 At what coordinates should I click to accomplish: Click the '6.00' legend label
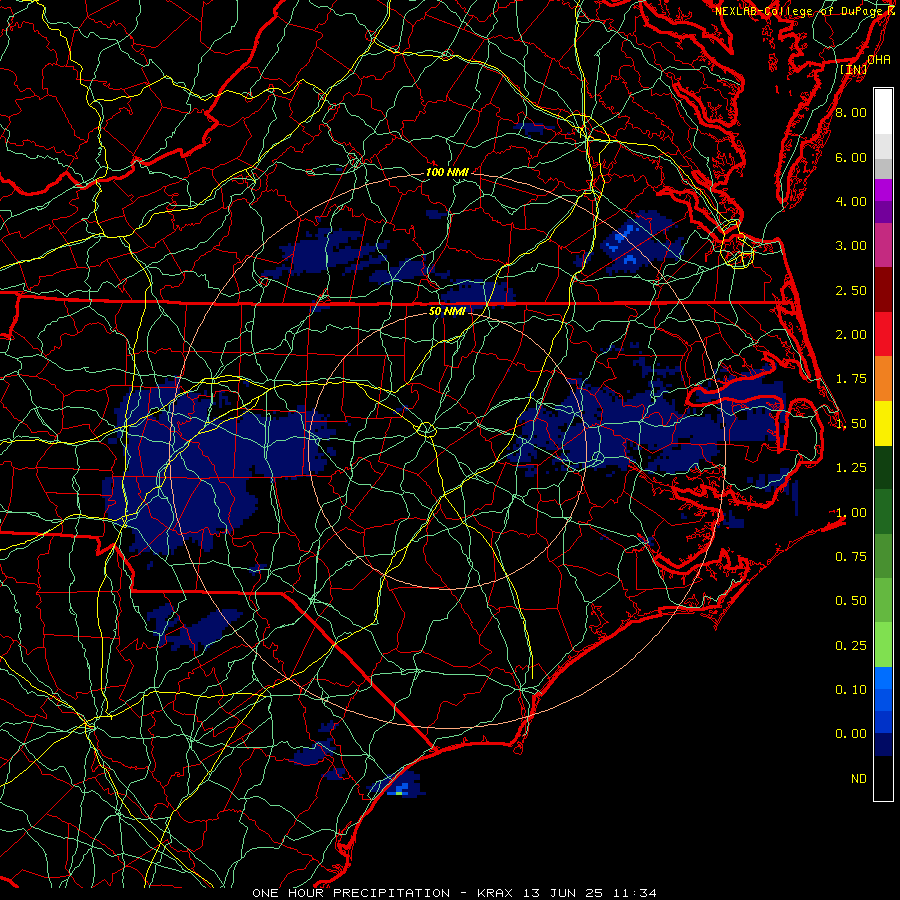[851, 157]
